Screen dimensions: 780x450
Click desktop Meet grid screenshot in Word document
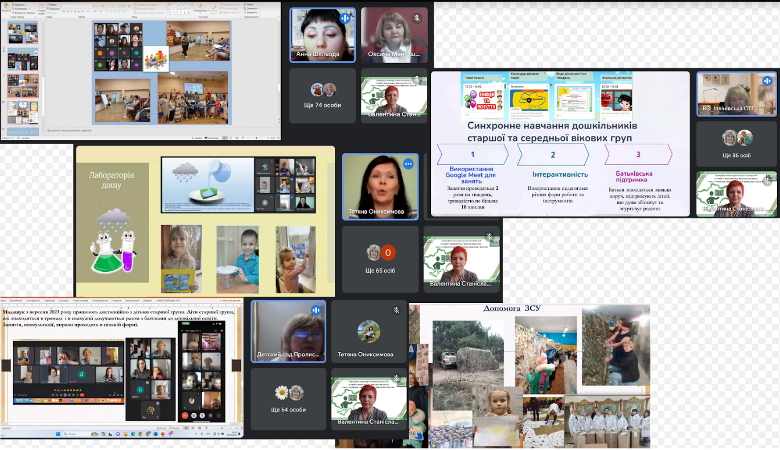click(68, 372)
